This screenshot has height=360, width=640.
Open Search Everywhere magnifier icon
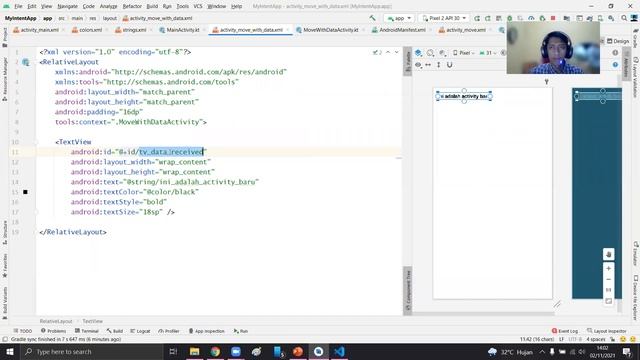[624, 18]
